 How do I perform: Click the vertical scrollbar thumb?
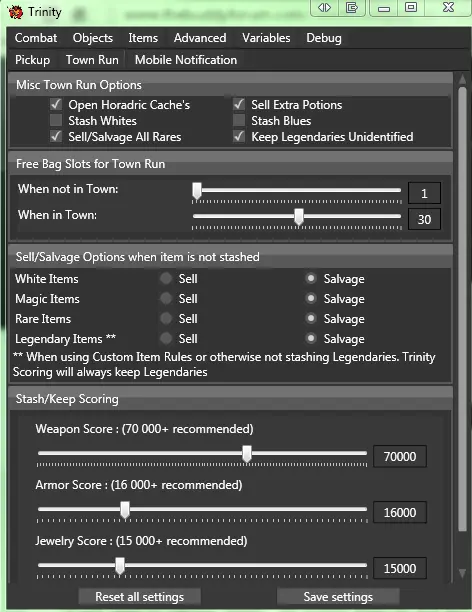tap(462, 309)
